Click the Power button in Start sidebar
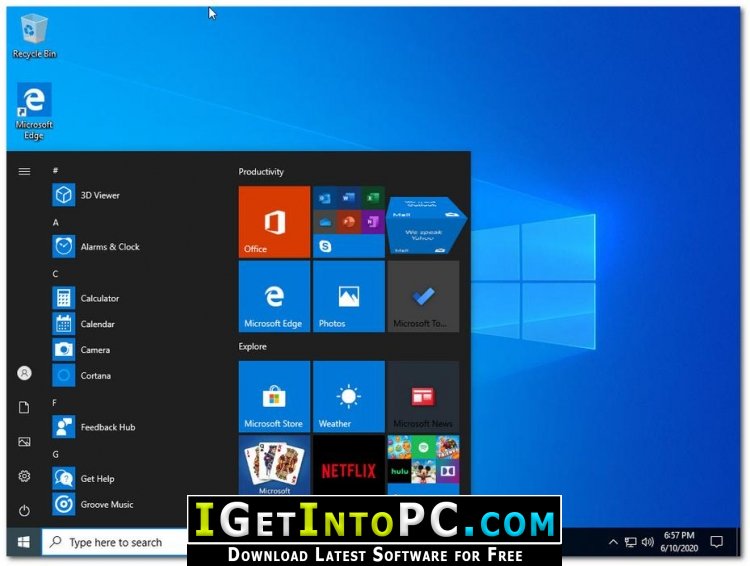This screenshot has width=750, height=566. tap(24, 511)
